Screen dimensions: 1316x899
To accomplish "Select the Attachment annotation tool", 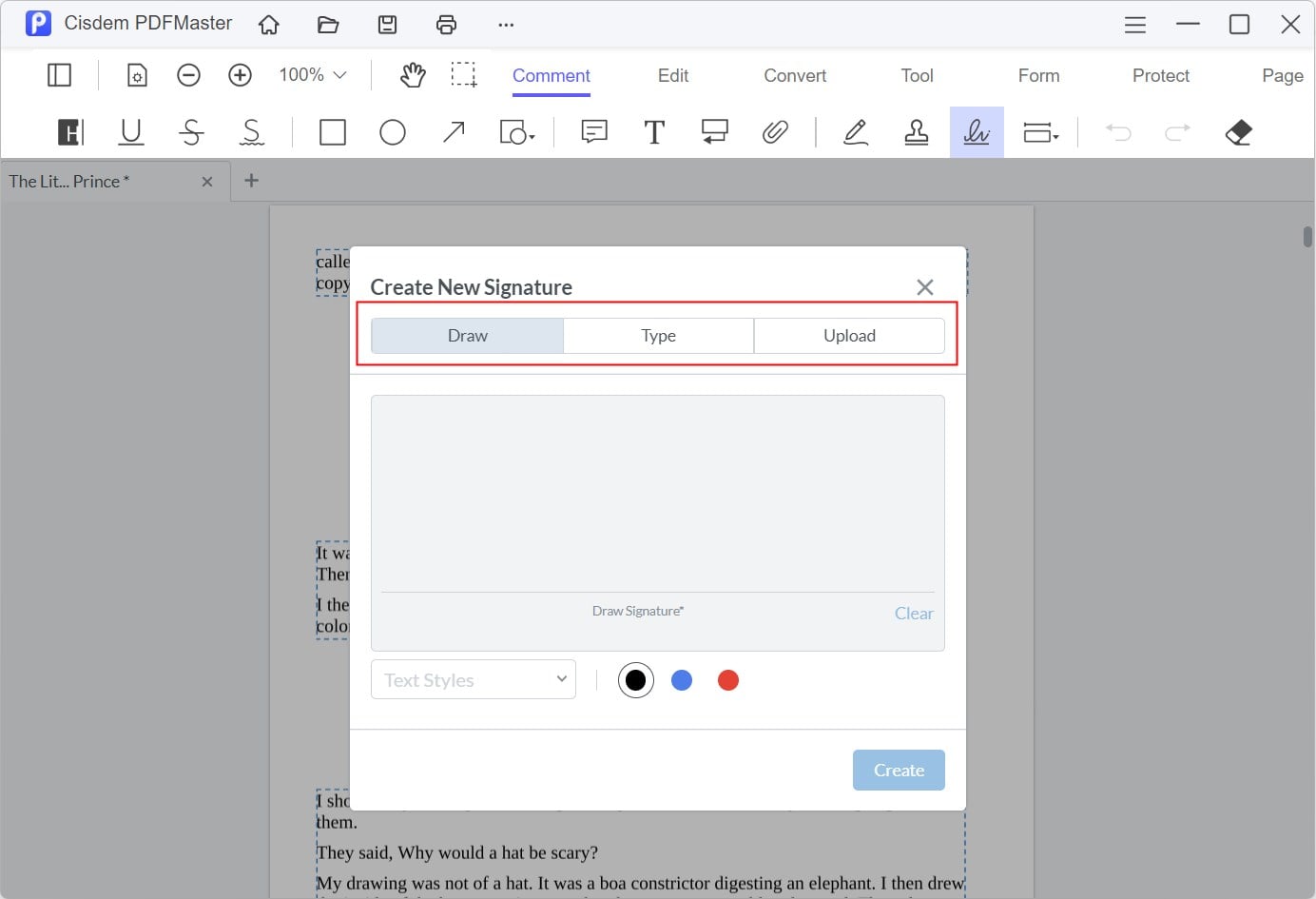I will (776, 132).
